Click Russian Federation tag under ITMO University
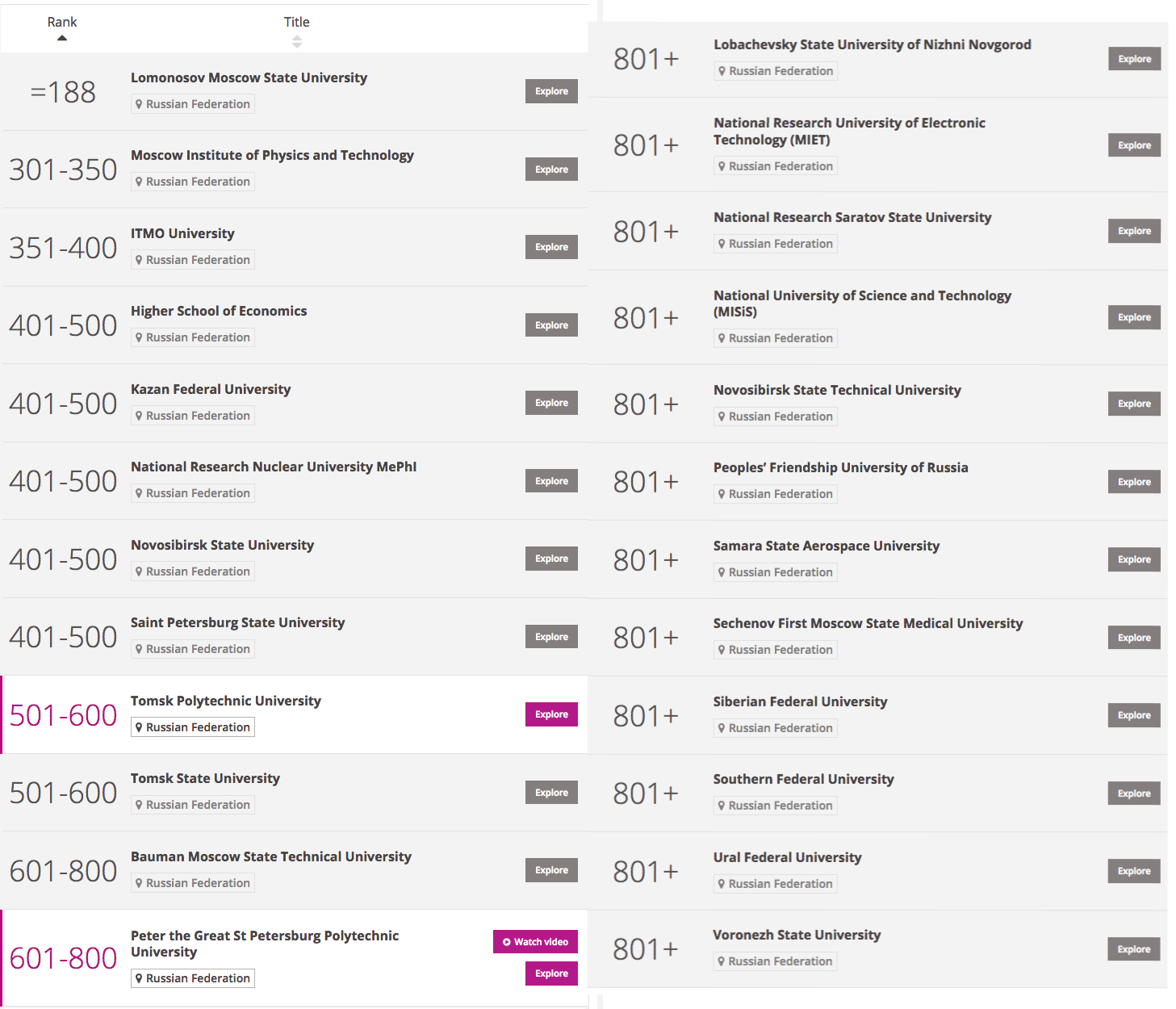This screenshot has width=1176, height=1009. 193,260
